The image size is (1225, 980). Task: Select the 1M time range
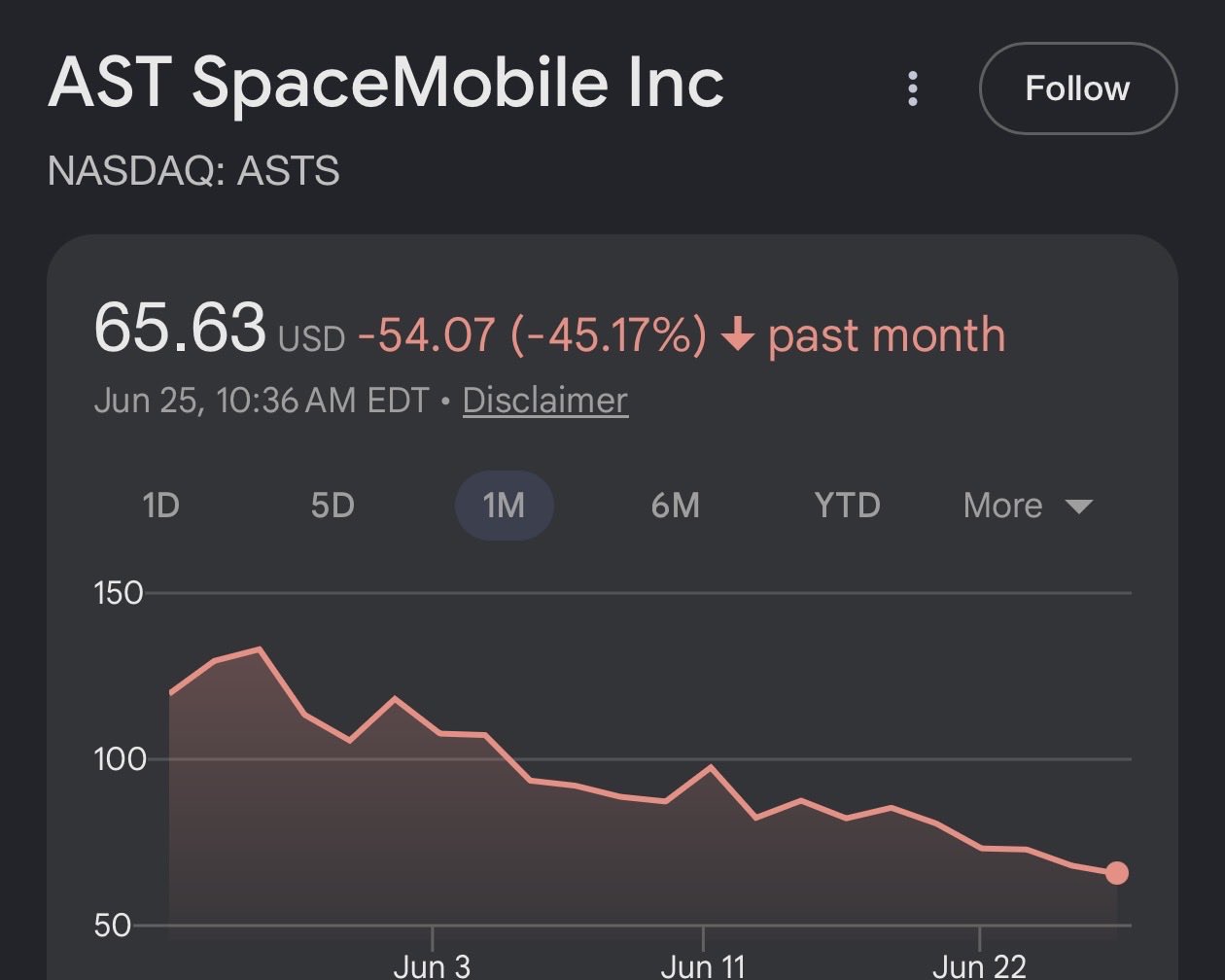(505, 506)
